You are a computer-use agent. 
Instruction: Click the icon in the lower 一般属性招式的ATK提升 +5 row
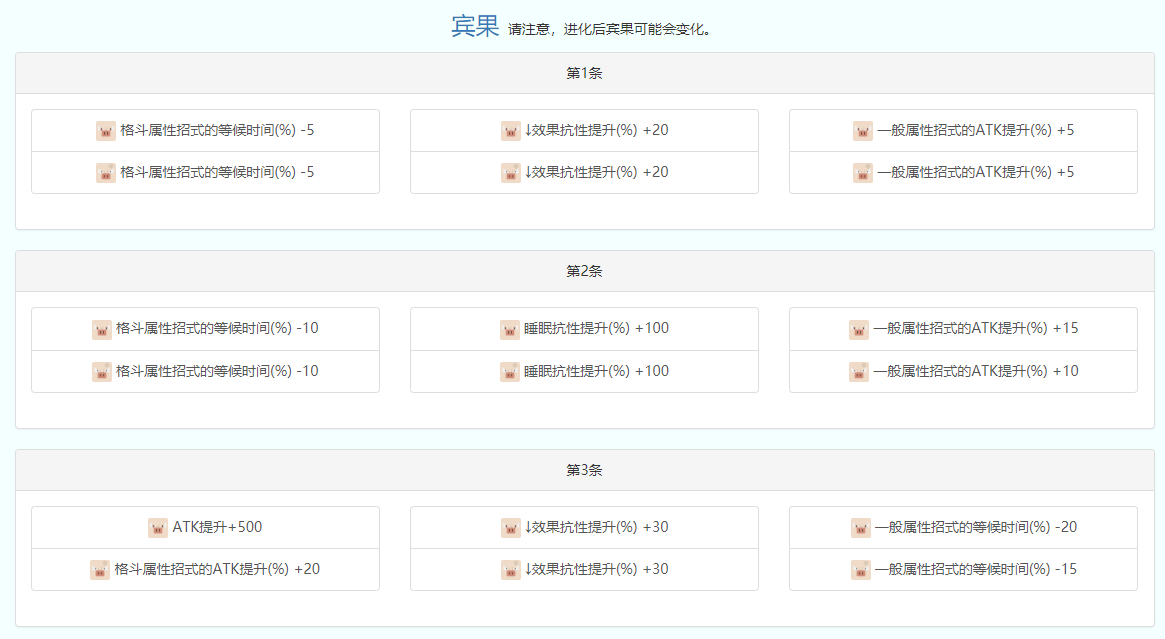863,172
